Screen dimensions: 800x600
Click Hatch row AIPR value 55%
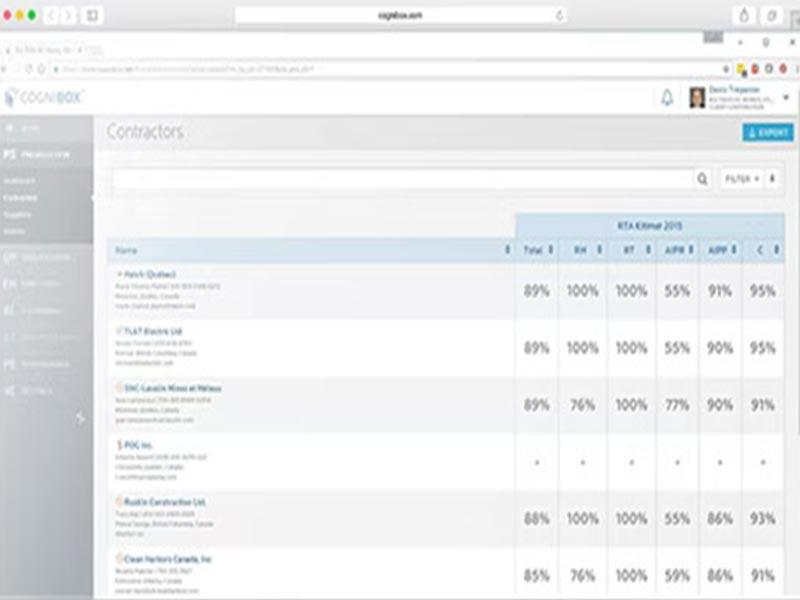[x=677, y=291]
